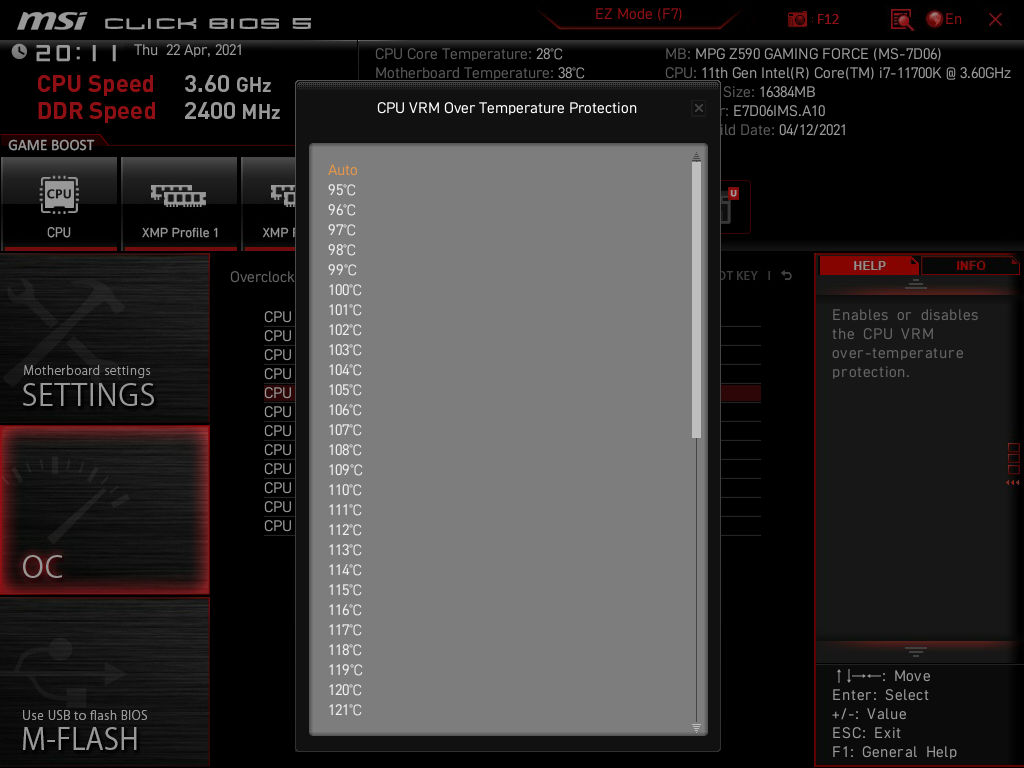Viewport: 1024px width, 768px height.
Task: Select 116°C in the list
Action: [x=344, y=610]
